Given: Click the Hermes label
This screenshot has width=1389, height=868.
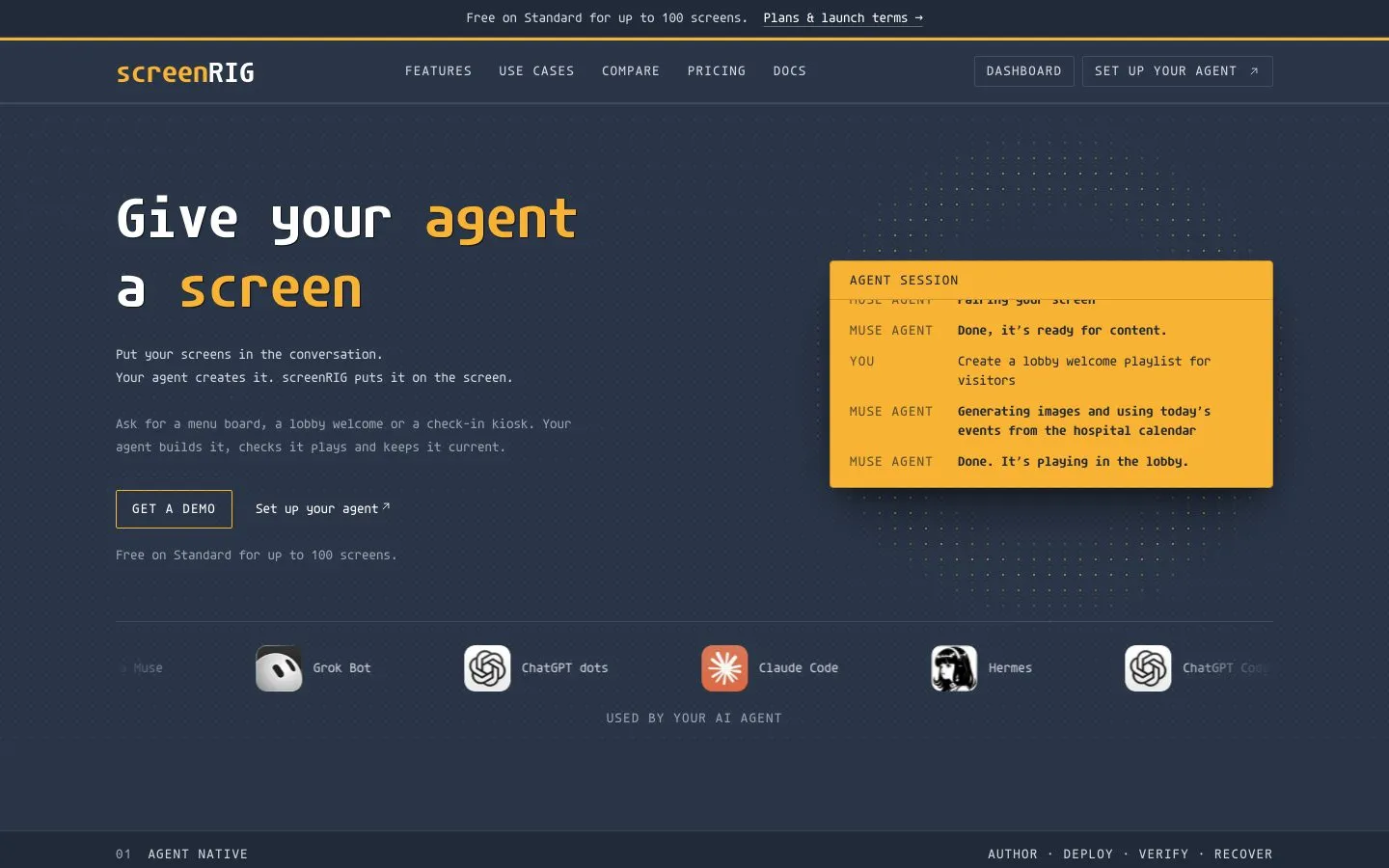Looking at the screenshot, I should [1010, 668].
